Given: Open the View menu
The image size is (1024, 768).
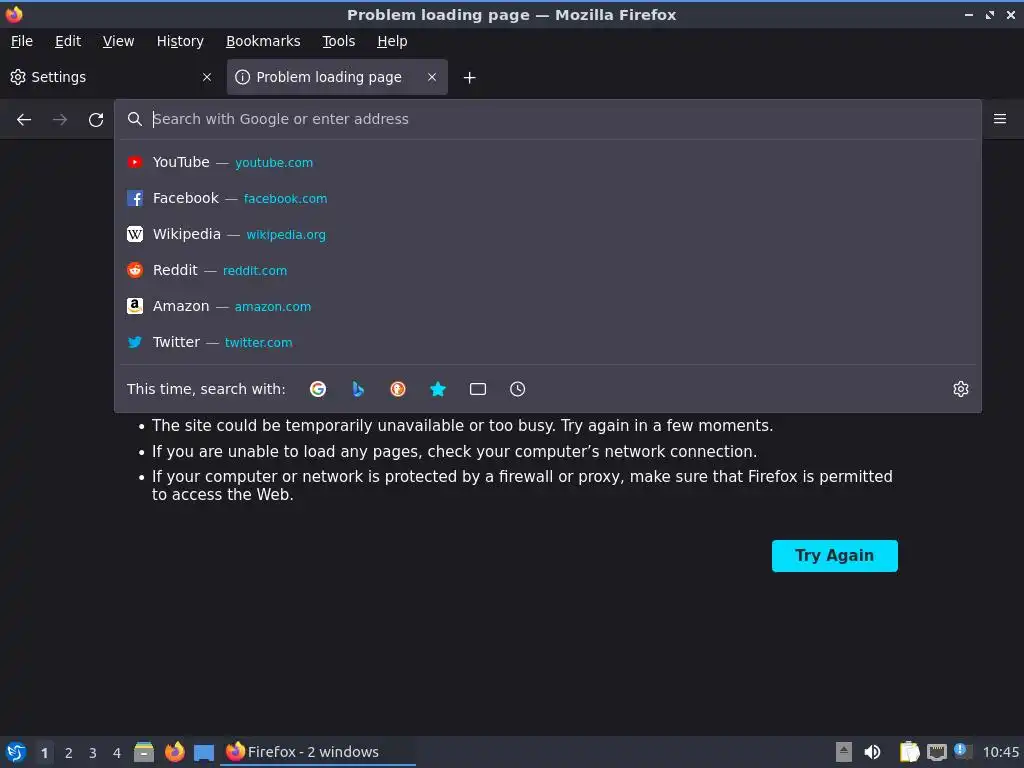Looking at the screenshot, I should click(118, 41).
